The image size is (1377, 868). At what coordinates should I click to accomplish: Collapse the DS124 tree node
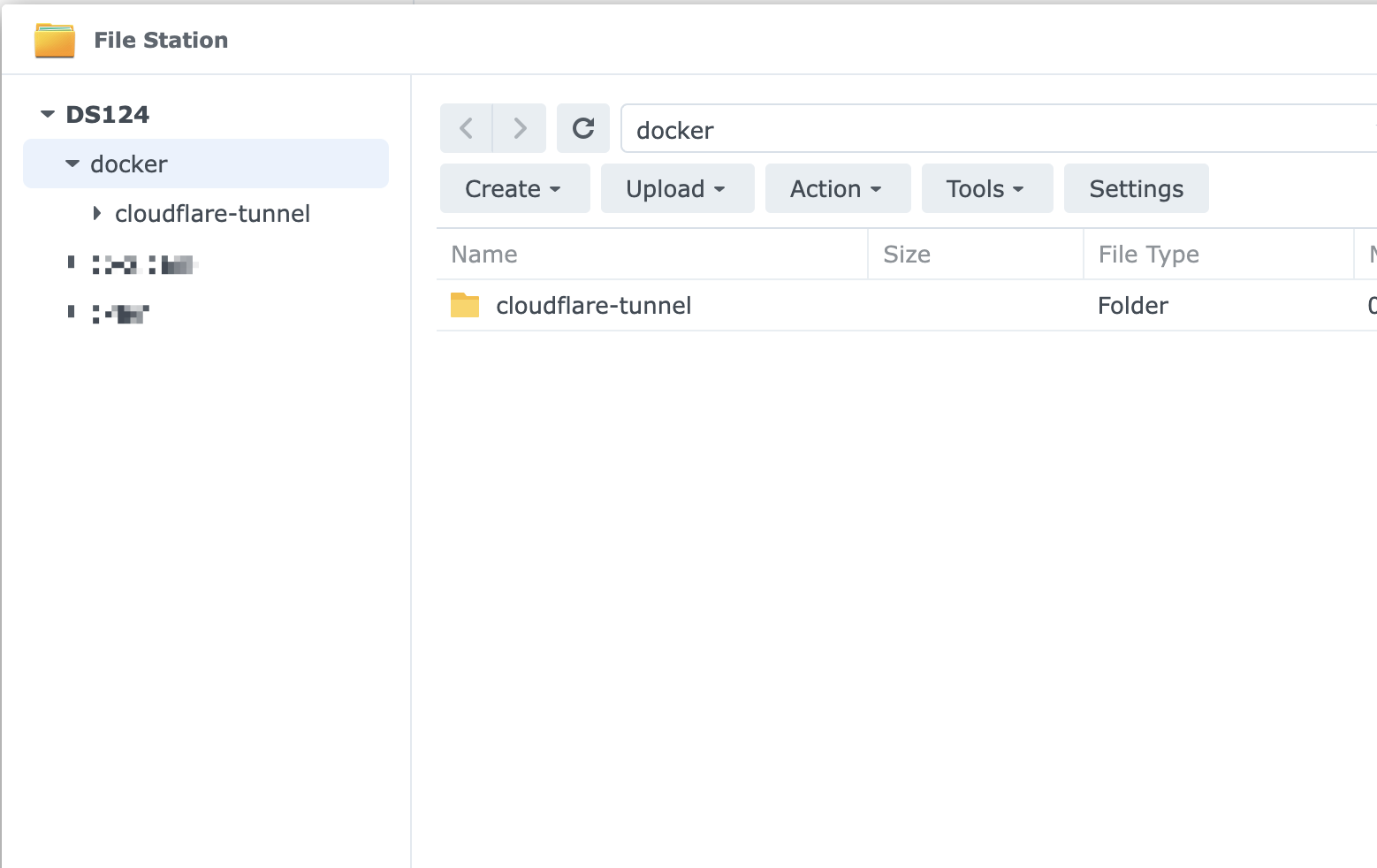point(48,114)
